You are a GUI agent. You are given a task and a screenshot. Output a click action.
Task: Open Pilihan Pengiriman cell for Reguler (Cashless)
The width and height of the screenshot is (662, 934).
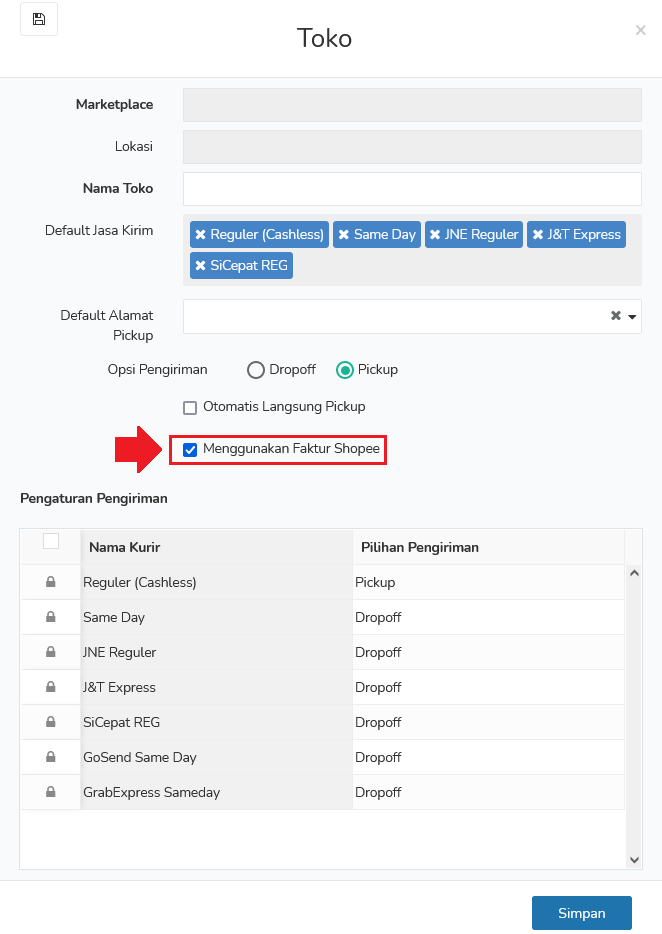point(488,583)
